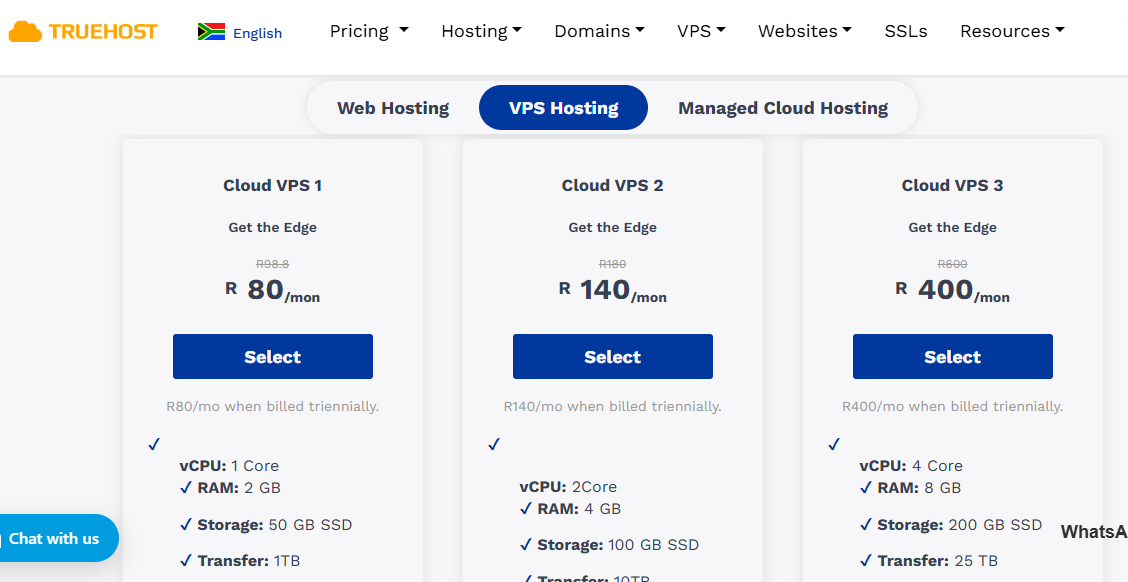The height and width of the screenshot is (582, 1128).
Task: Click the R 140/mon price
Action: (613, 290)
